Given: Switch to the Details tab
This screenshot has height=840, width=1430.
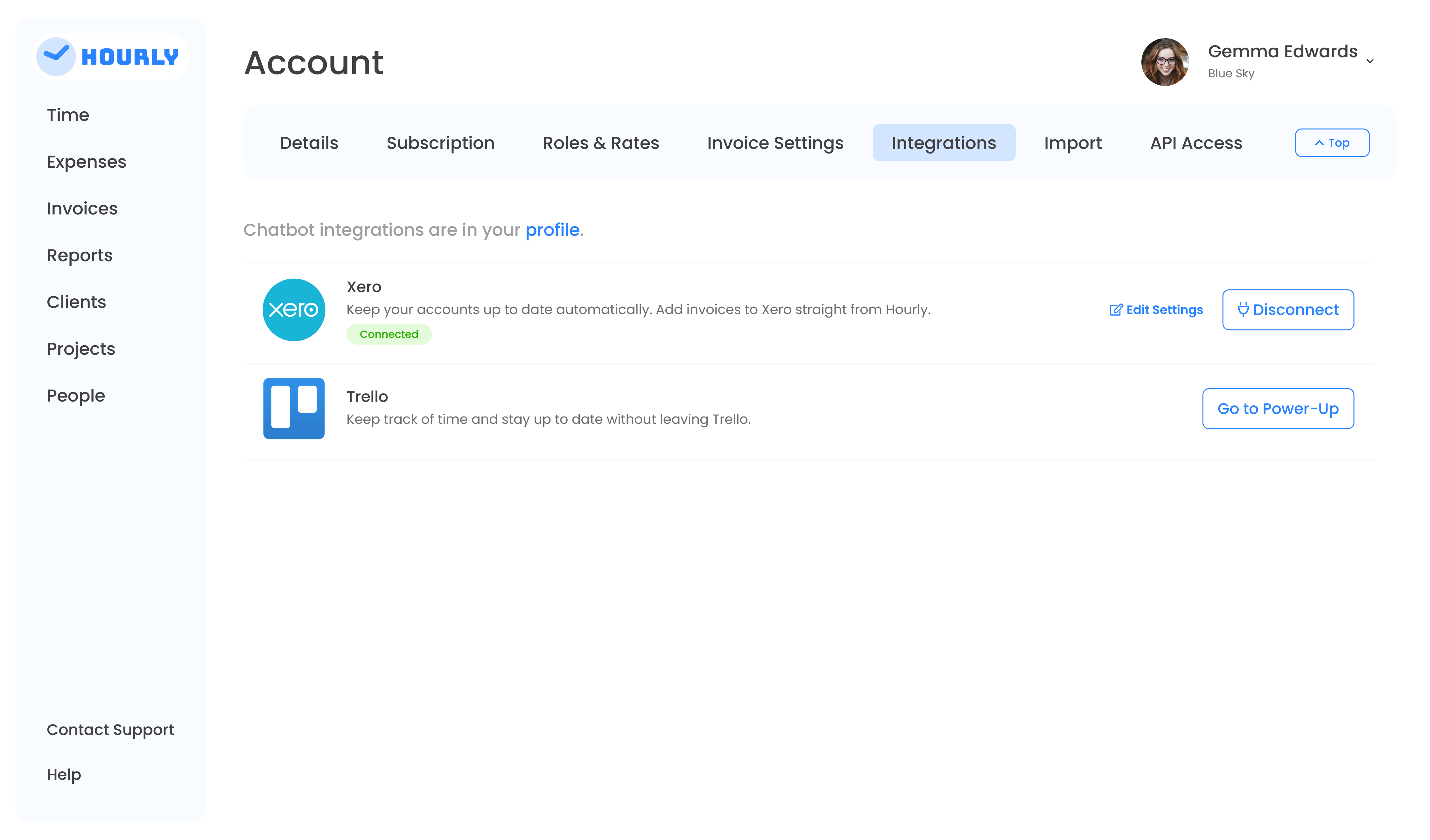Looking at the screenshot, I should [x=309, y=143].
